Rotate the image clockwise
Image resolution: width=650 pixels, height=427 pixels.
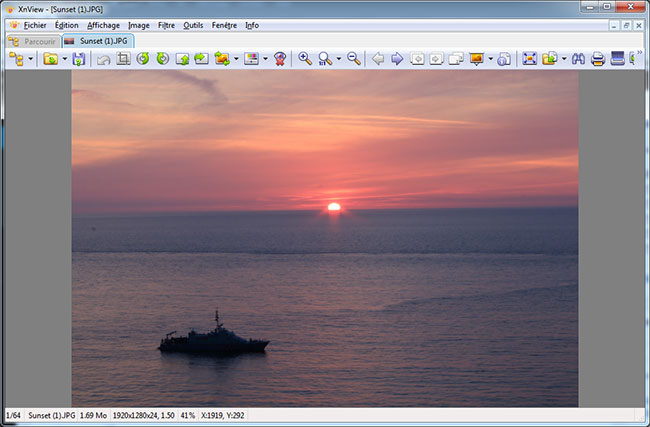click(162, 60)
